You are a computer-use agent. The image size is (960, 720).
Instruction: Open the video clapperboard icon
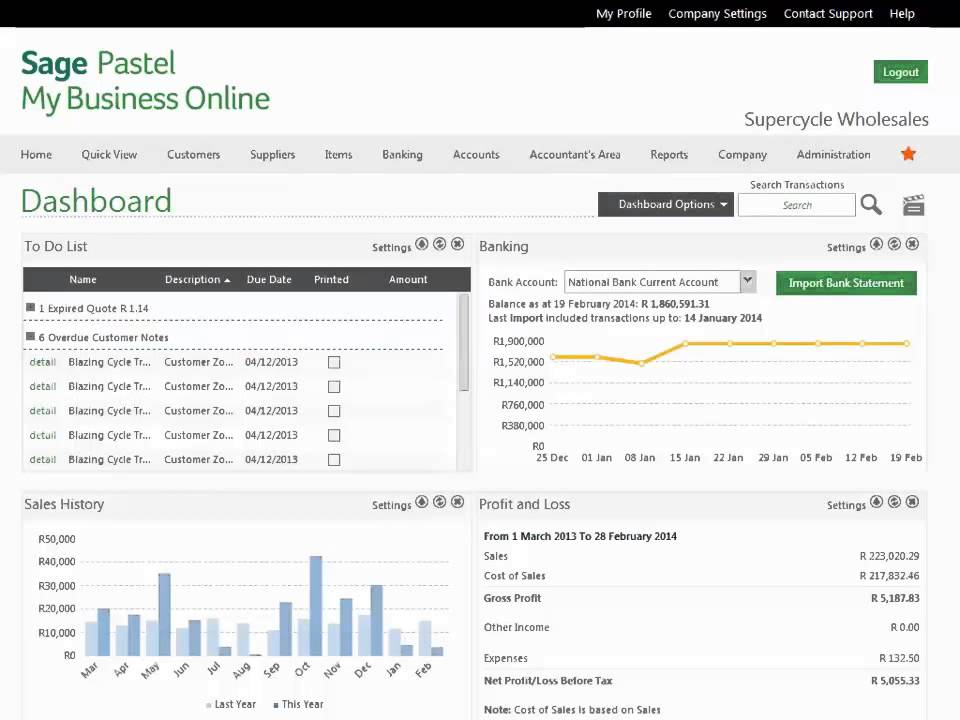point(913,204)
